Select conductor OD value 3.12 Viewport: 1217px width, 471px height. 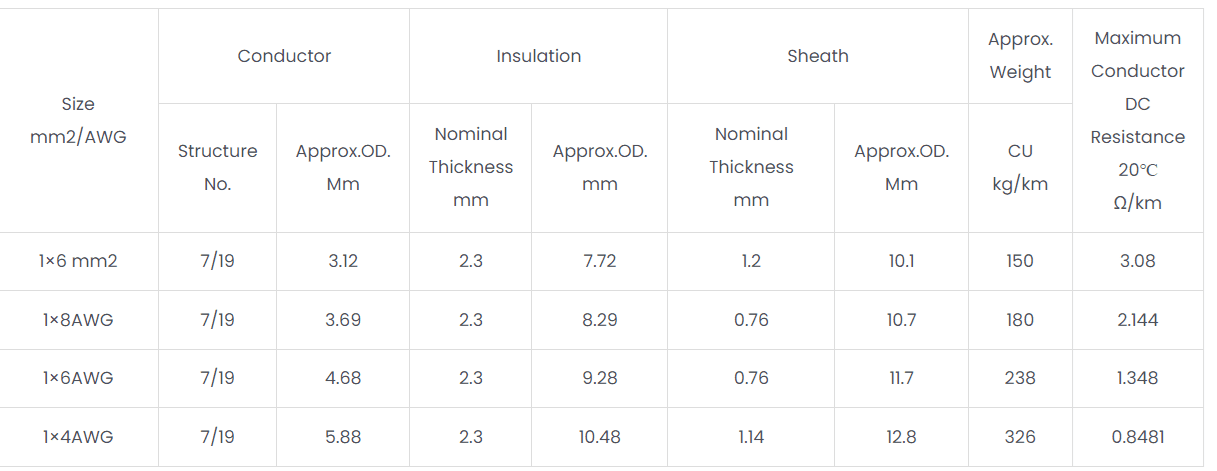pyautogui.click(x=343, y=261)
